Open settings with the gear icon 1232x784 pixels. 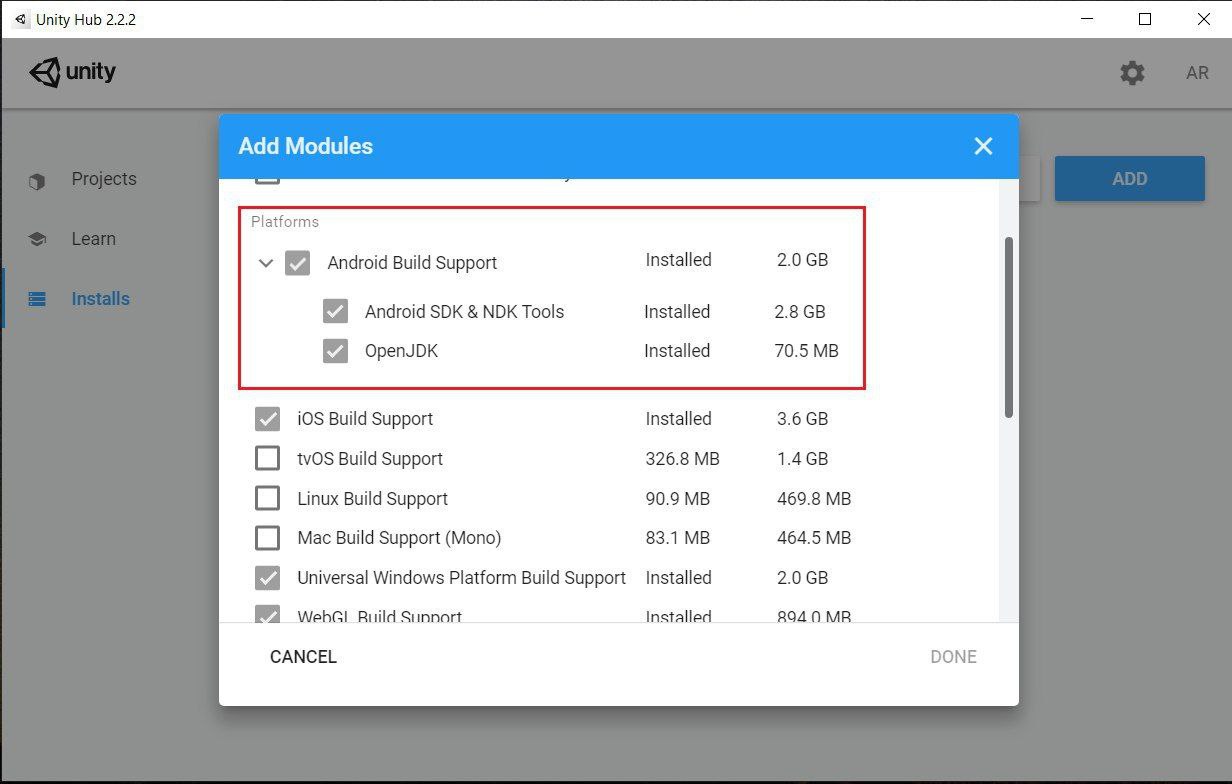tap(1132, 73)
